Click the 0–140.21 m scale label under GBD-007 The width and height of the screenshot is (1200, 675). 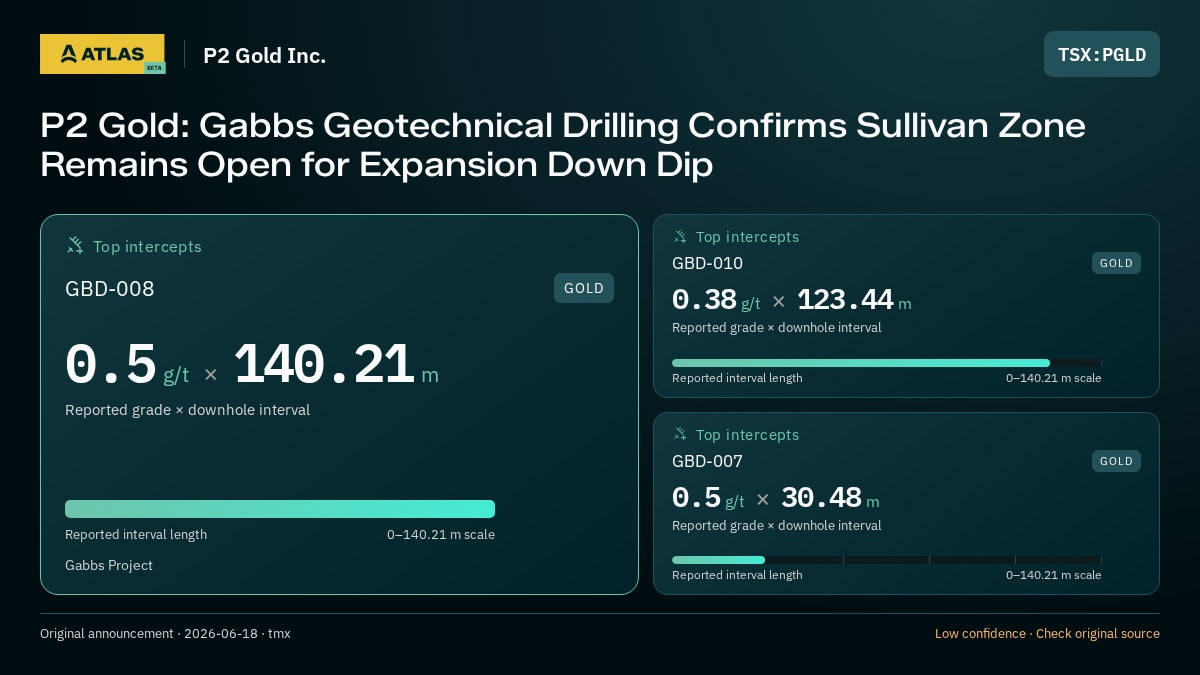(1054, 575)
